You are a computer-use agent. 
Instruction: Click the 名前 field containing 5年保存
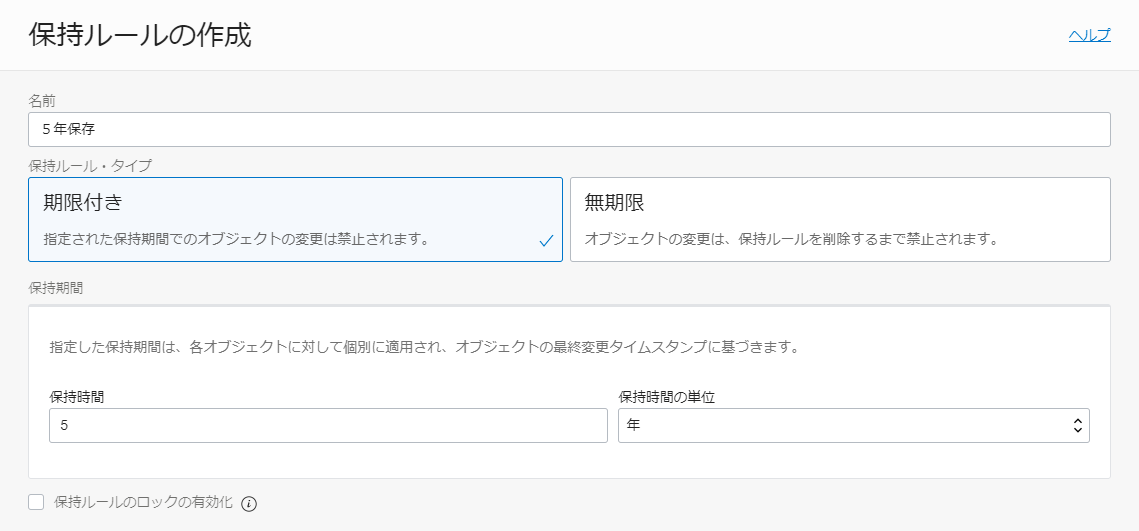click(570, 129)
